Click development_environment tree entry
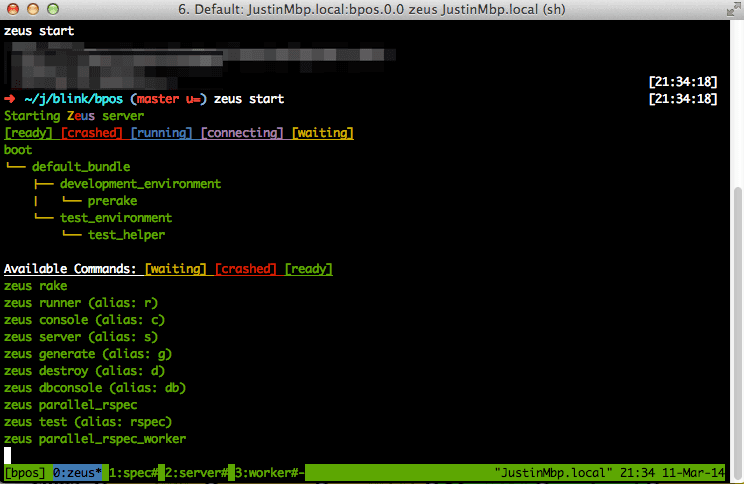Viewport: 744px width, 484px height. (140, 184)
